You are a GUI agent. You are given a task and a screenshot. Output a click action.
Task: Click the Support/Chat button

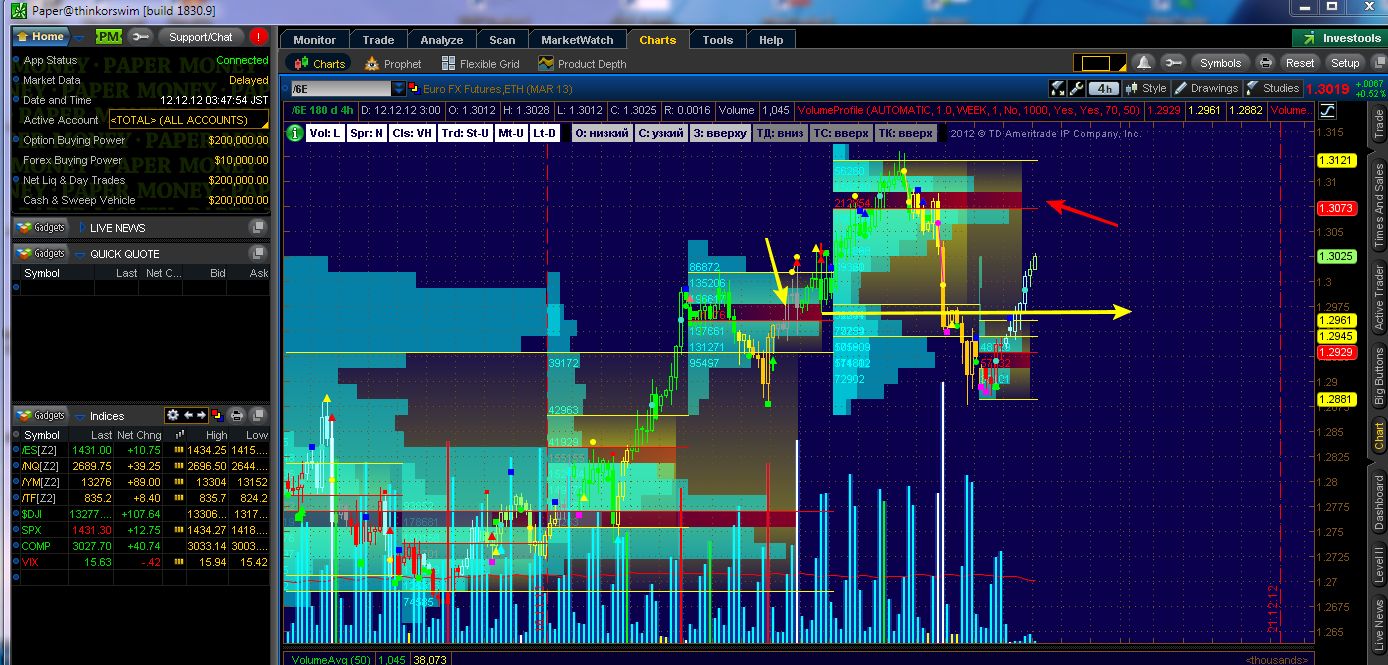200,37
